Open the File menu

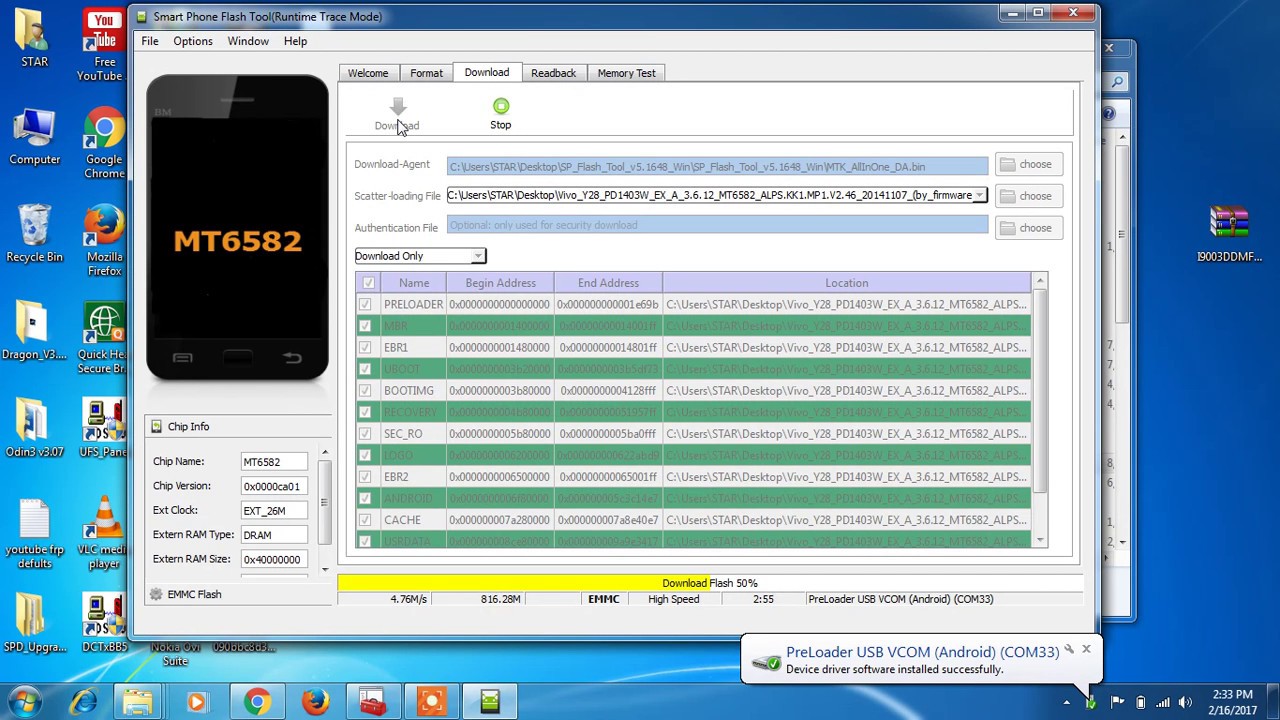tap(149, 41)
